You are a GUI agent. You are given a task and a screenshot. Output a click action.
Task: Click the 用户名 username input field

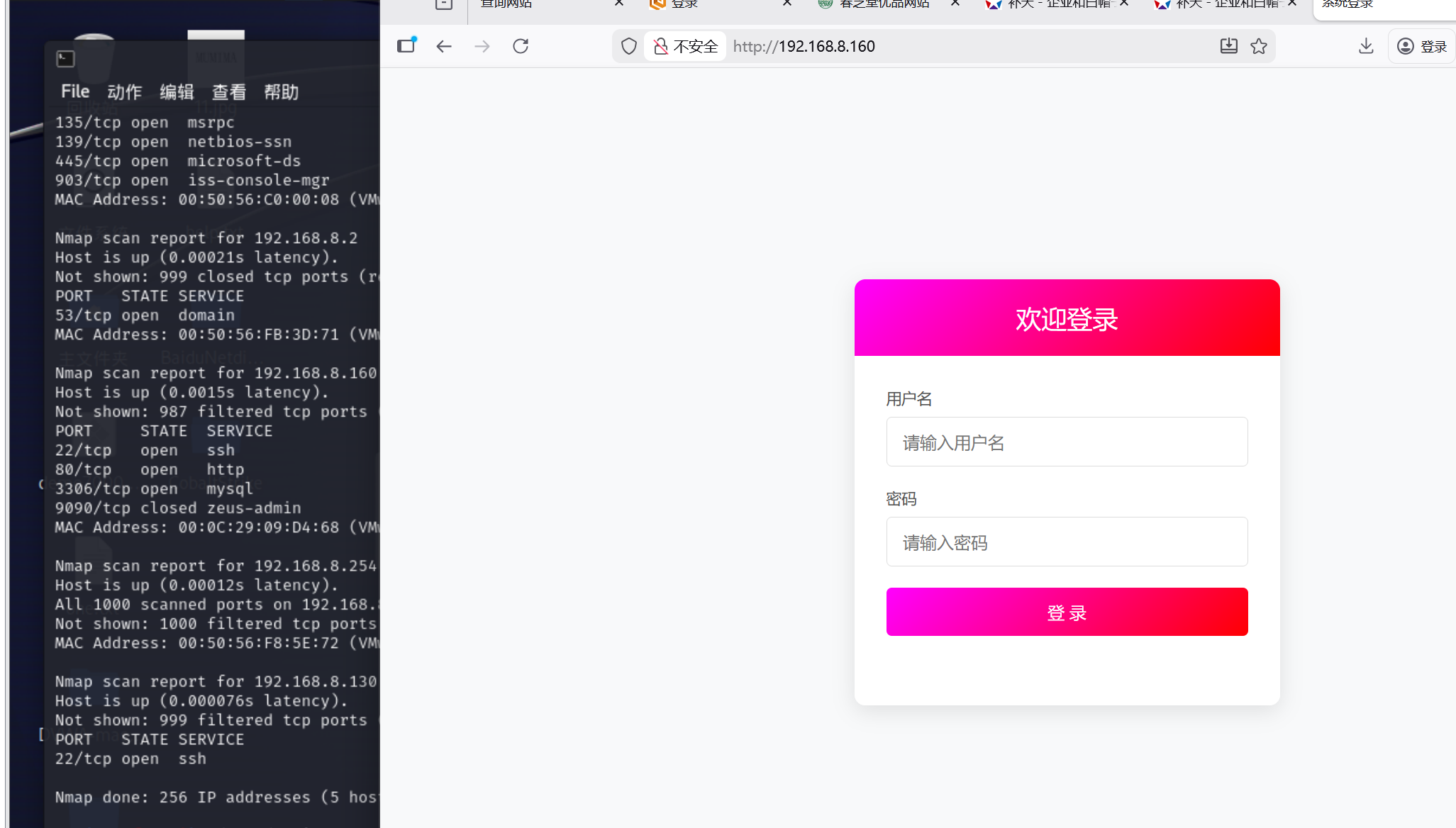pyautogui.click(x=1067, y=442)
